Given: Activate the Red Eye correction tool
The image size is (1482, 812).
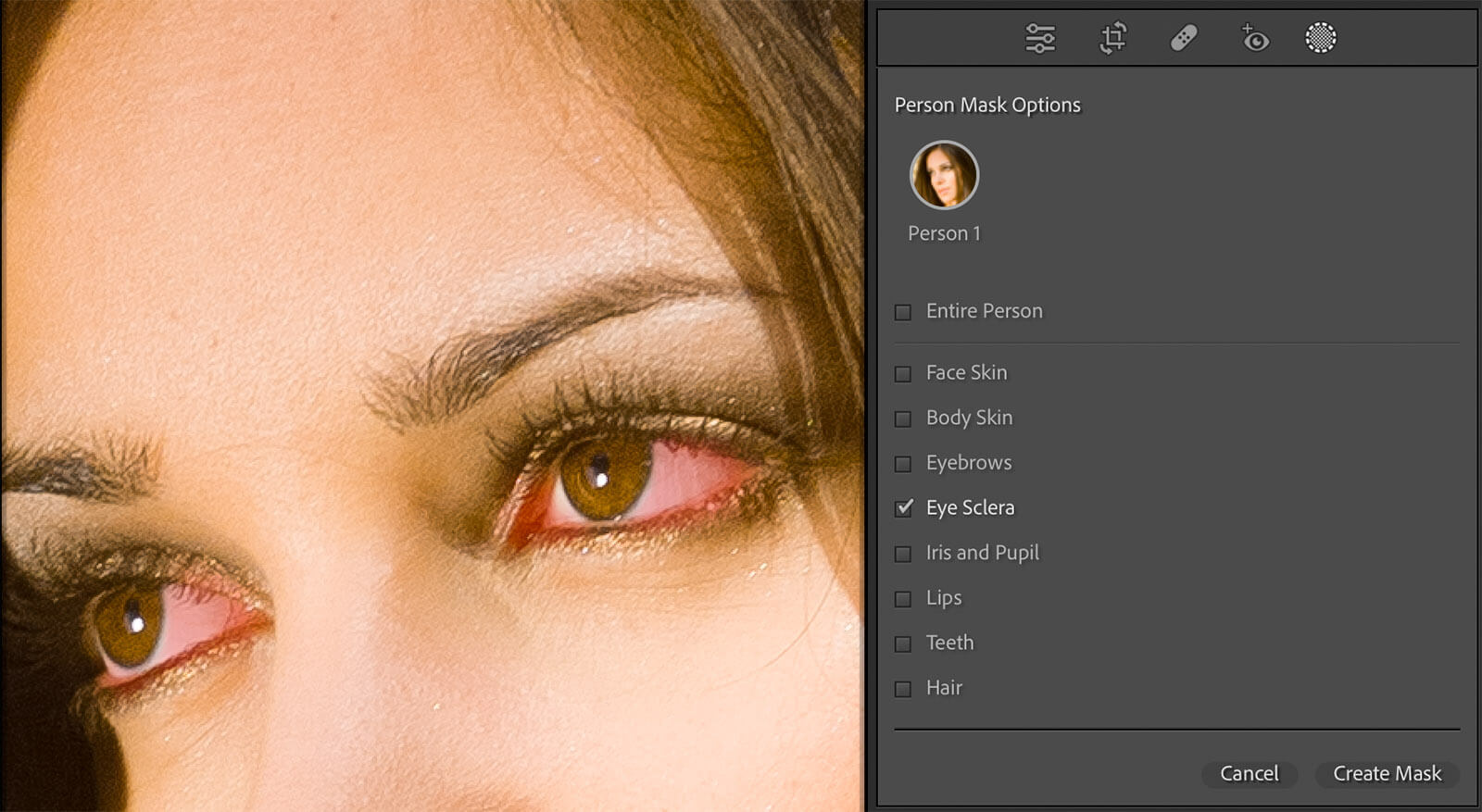Looking at the screenshot, I should pos(1254,38).
